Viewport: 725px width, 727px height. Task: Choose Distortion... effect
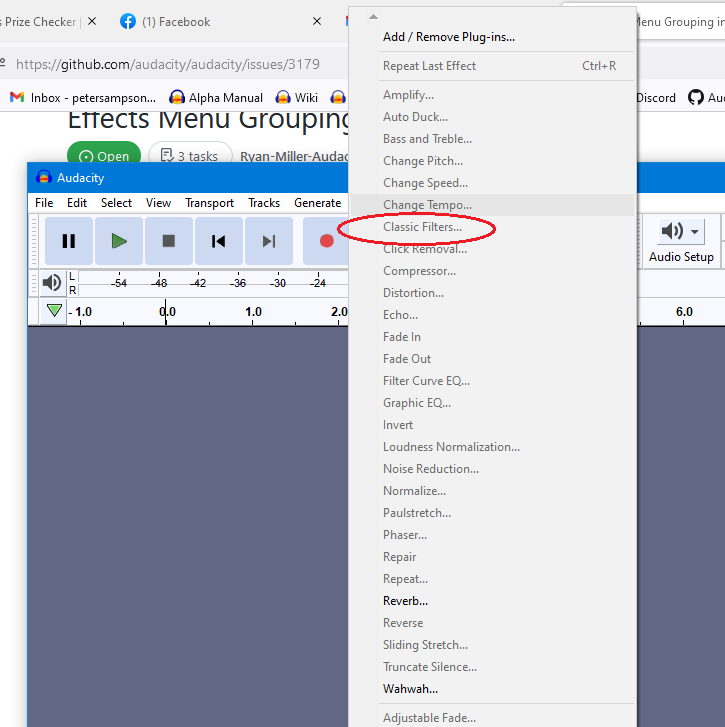(492, 293)
